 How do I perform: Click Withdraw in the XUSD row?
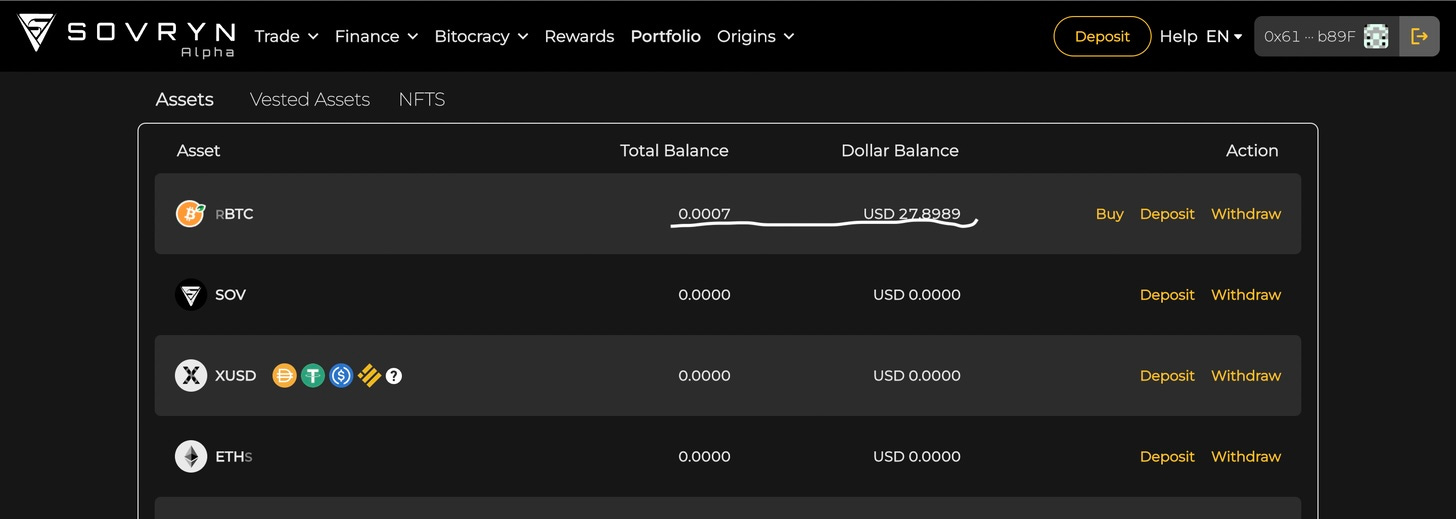click(x=1246, y=376)
